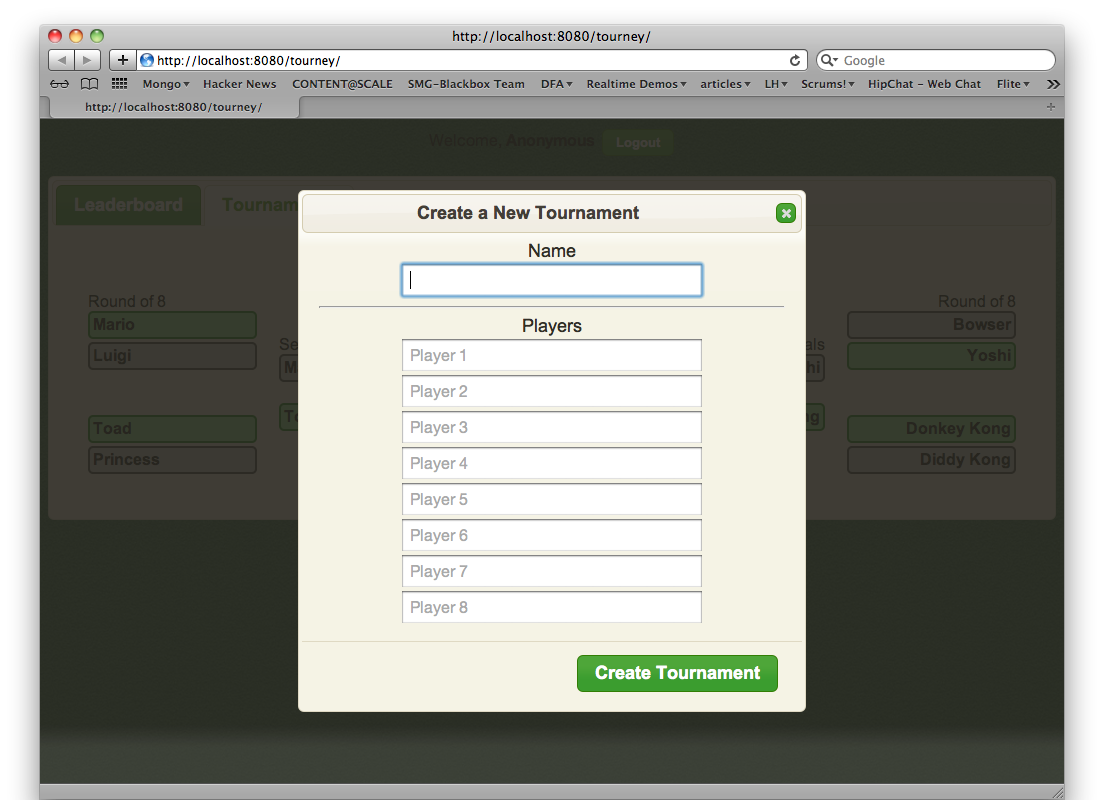Reload the page using the refresh icon

click(x=795, y=60)
